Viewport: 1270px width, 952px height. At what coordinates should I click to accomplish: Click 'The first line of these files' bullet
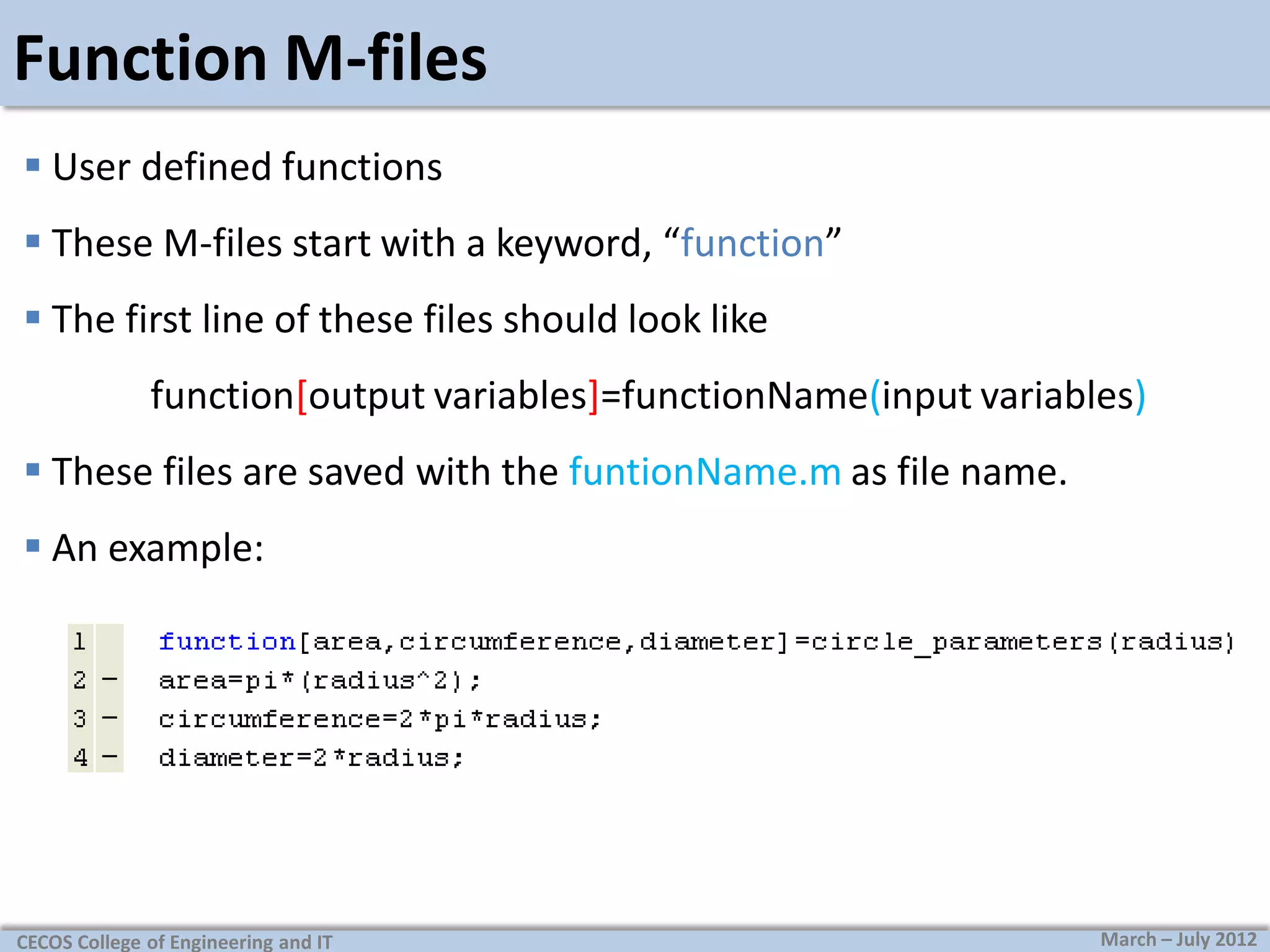coord(409,319)
